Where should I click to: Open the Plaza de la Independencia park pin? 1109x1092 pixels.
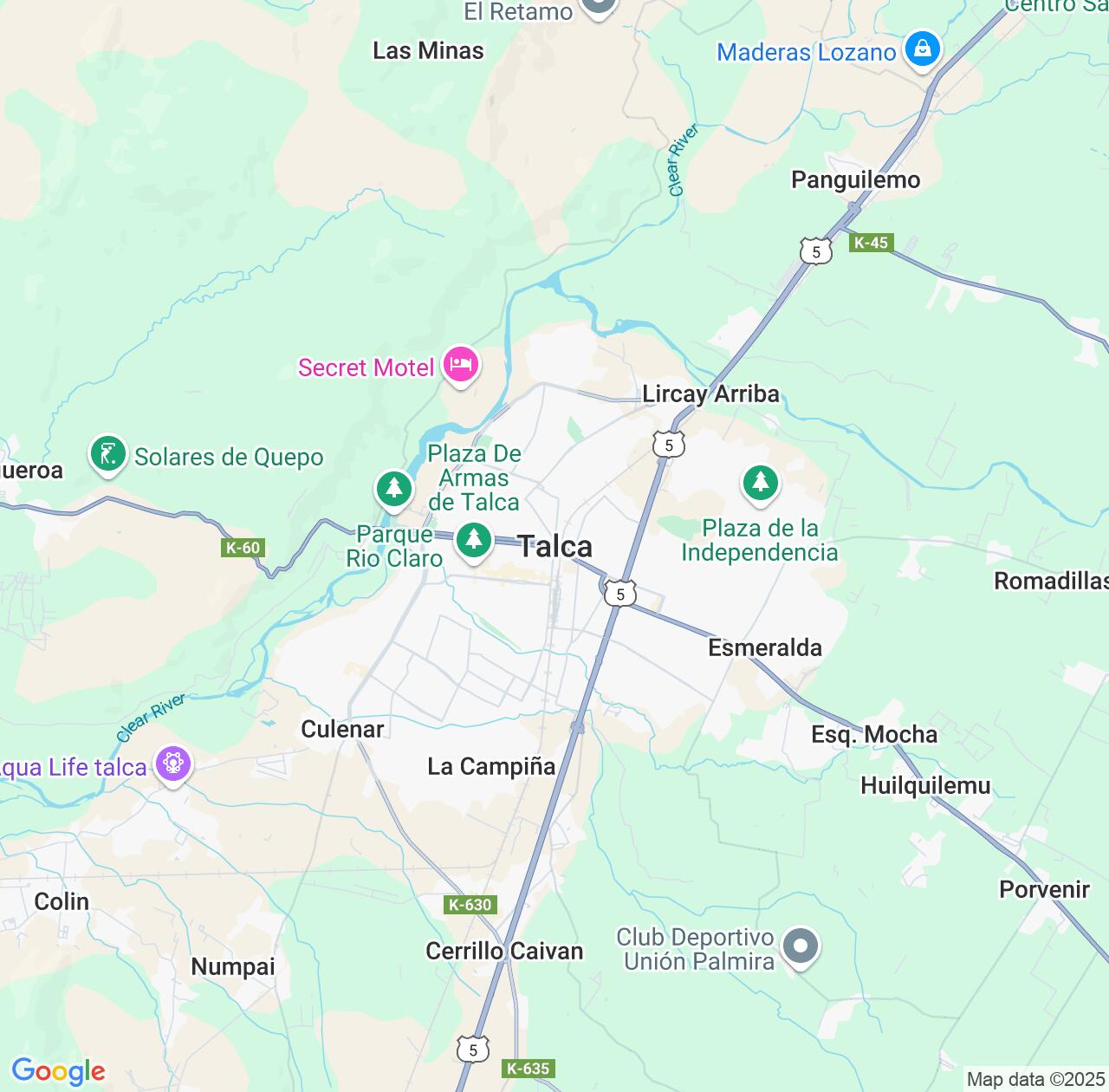tap(760, 484)
